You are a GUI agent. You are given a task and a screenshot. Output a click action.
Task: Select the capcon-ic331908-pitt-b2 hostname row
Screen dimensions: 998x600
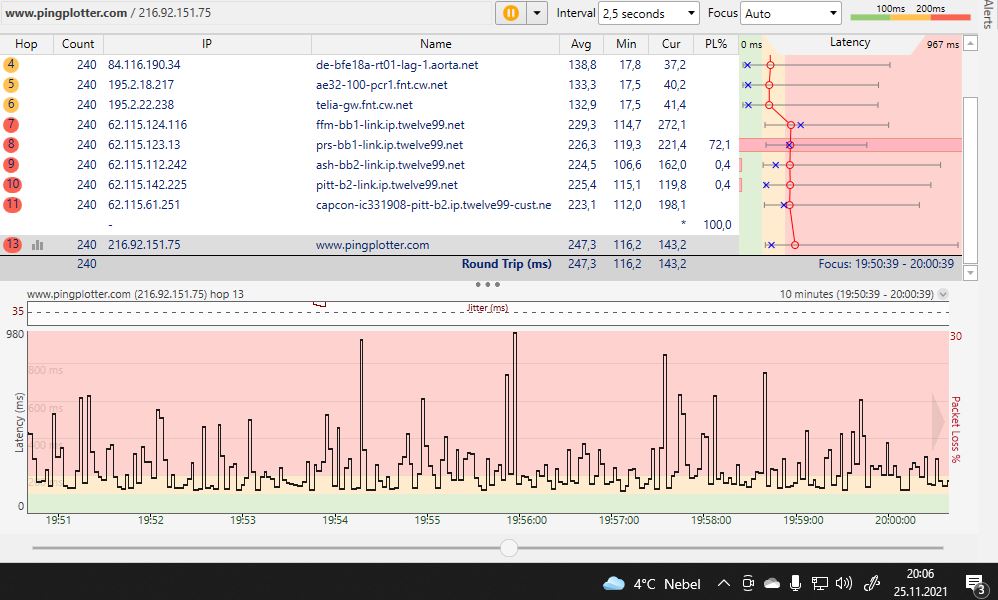pos(433,205)
